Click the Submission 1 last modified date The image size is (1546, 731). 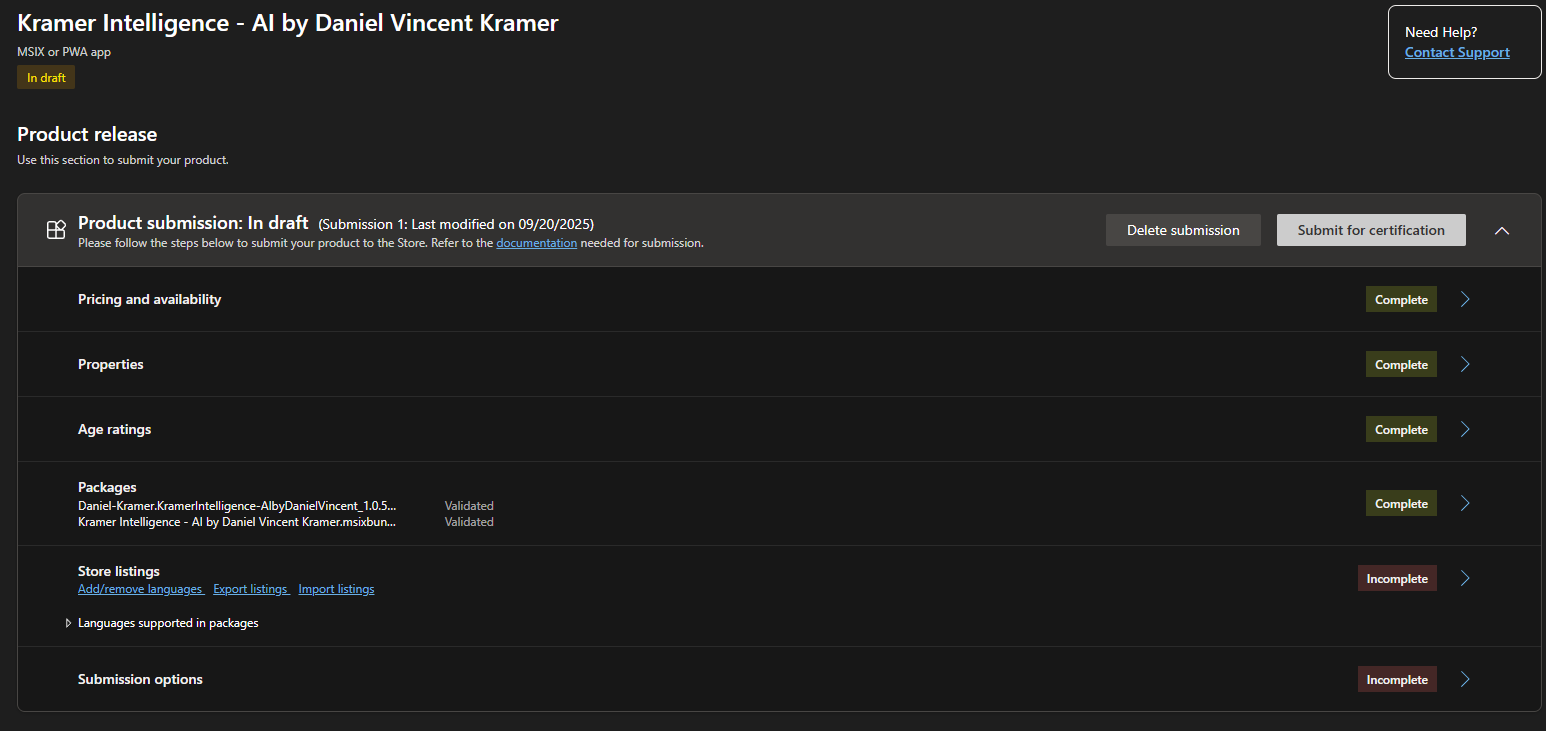[x=456, y=224]
